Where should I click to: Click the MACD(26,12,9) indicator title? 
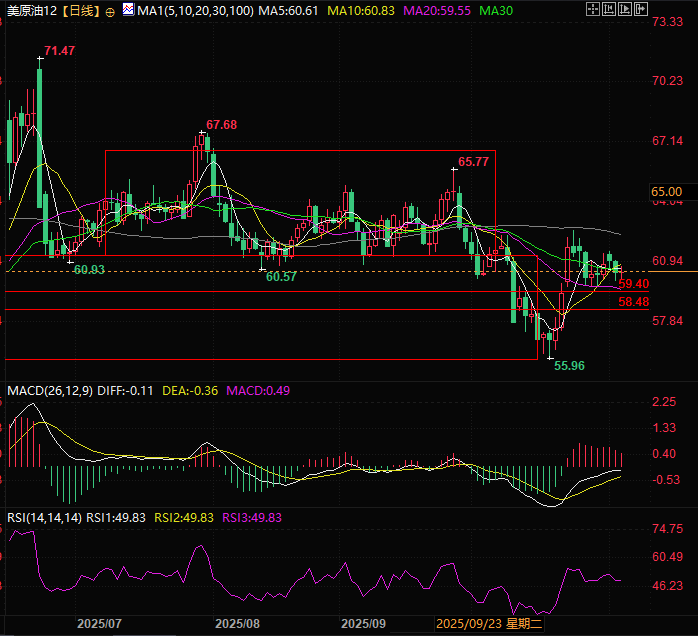tap(50, 390)
